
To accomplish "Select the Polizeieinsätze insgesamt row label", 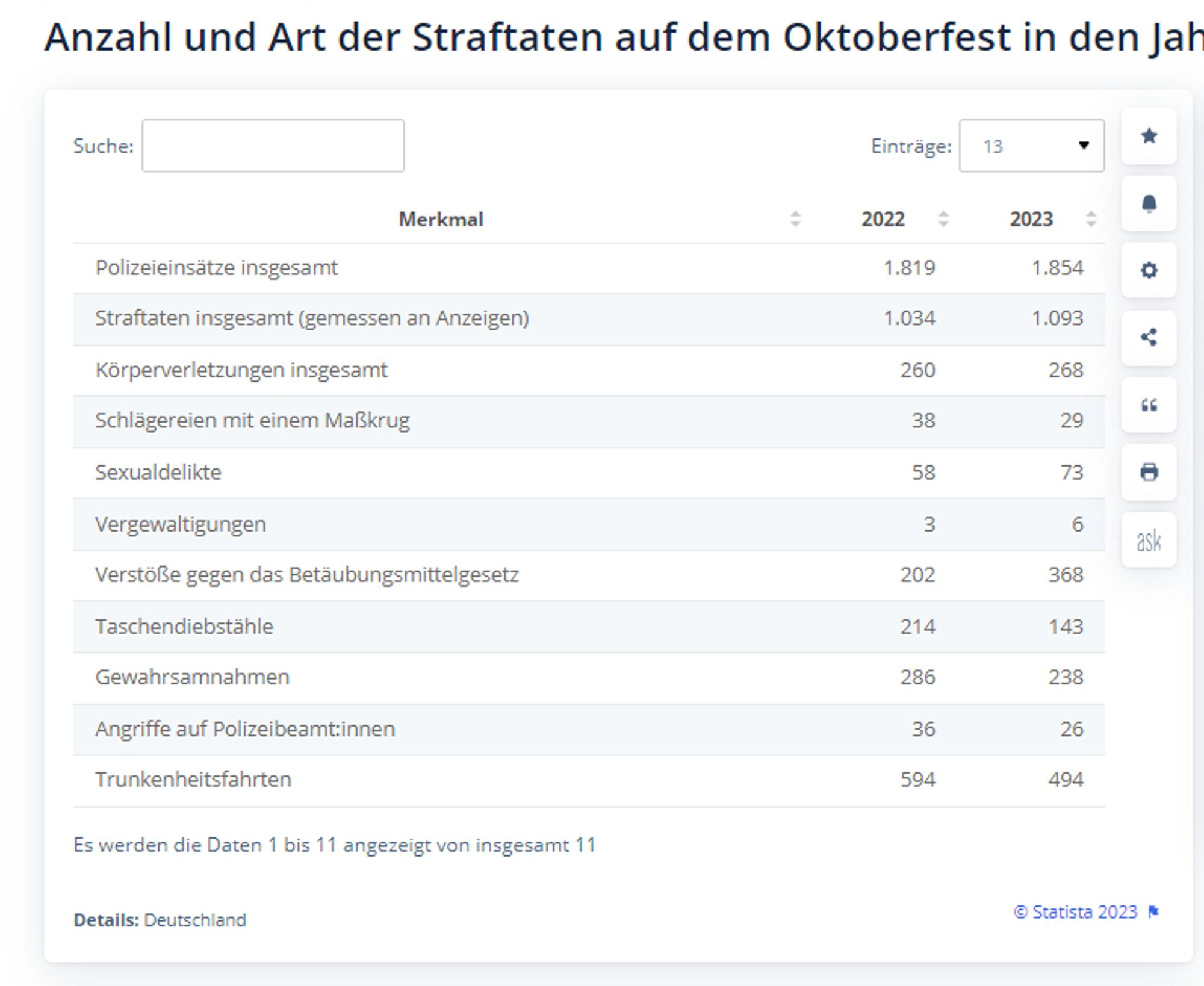I will pos(217,268).
